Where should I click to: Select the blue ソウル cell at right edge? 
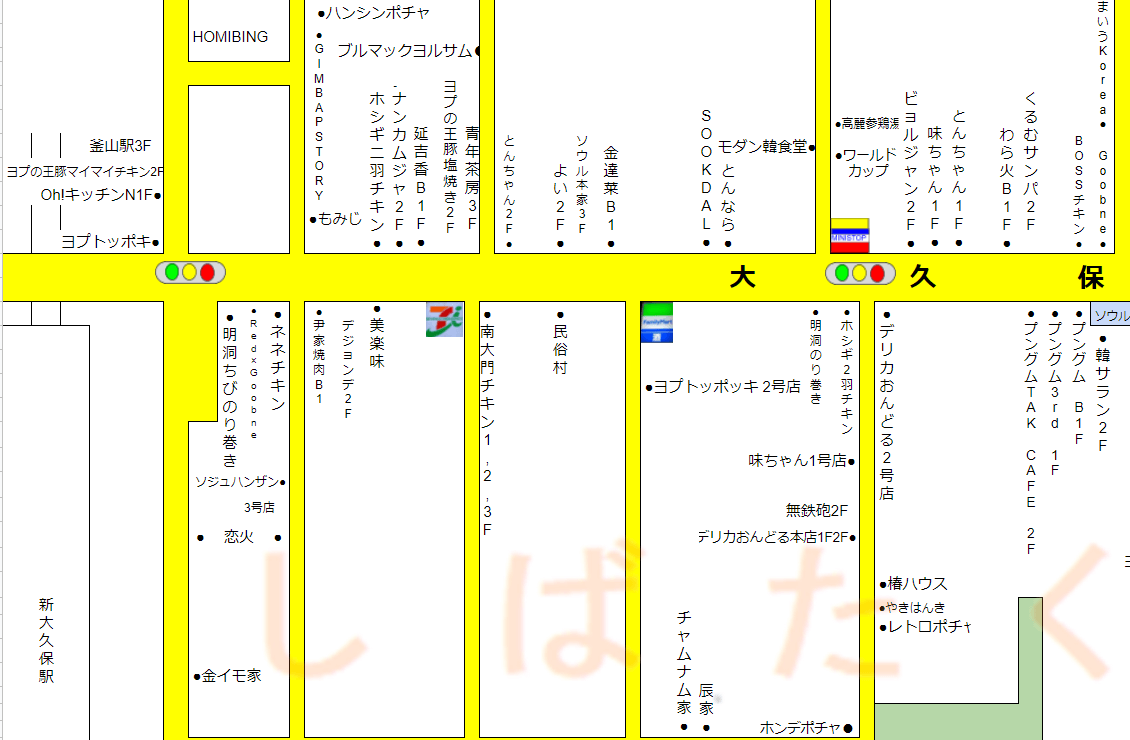(1110, 316)
